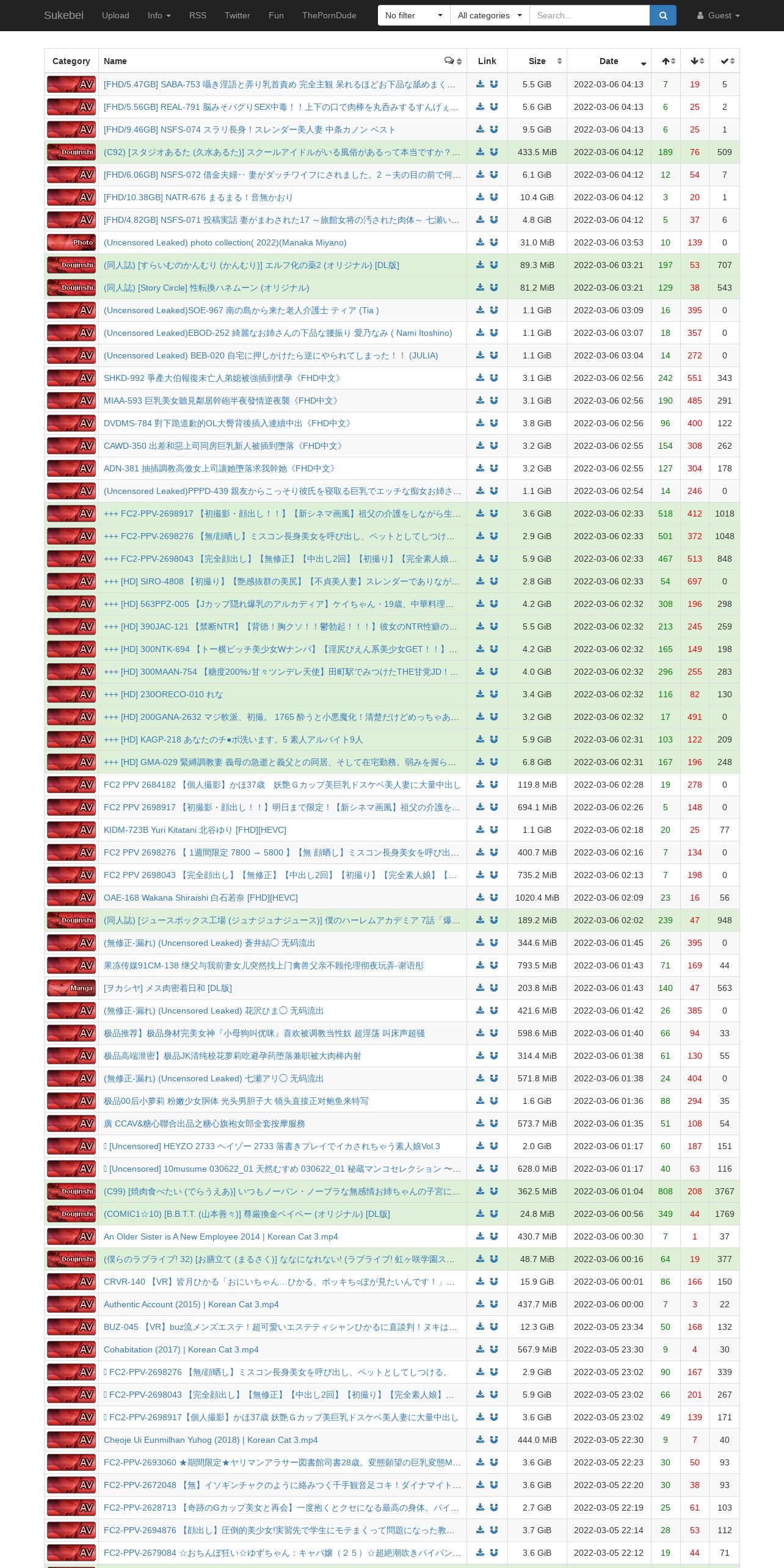The width and height of the screenshot is (784, 1568).
Task: Click the magnet icon for the Cohabitation (2017) row
Action: (494, 1349)
